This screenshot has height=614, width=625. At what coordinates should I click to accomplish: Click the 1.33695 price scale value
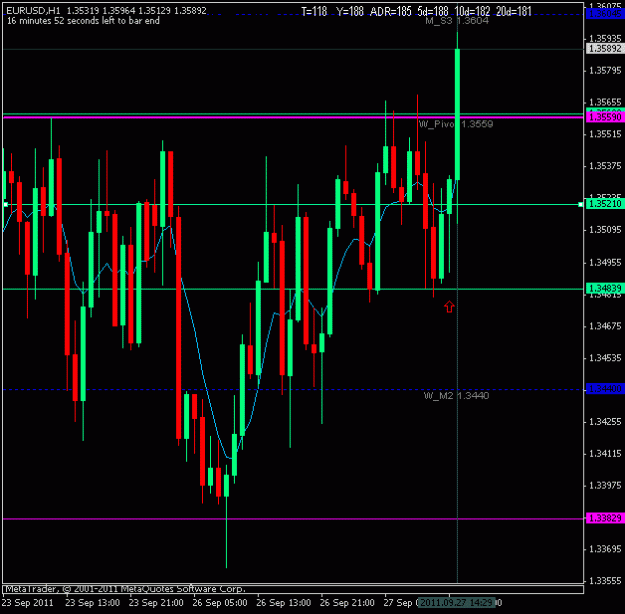pos(605,549)
